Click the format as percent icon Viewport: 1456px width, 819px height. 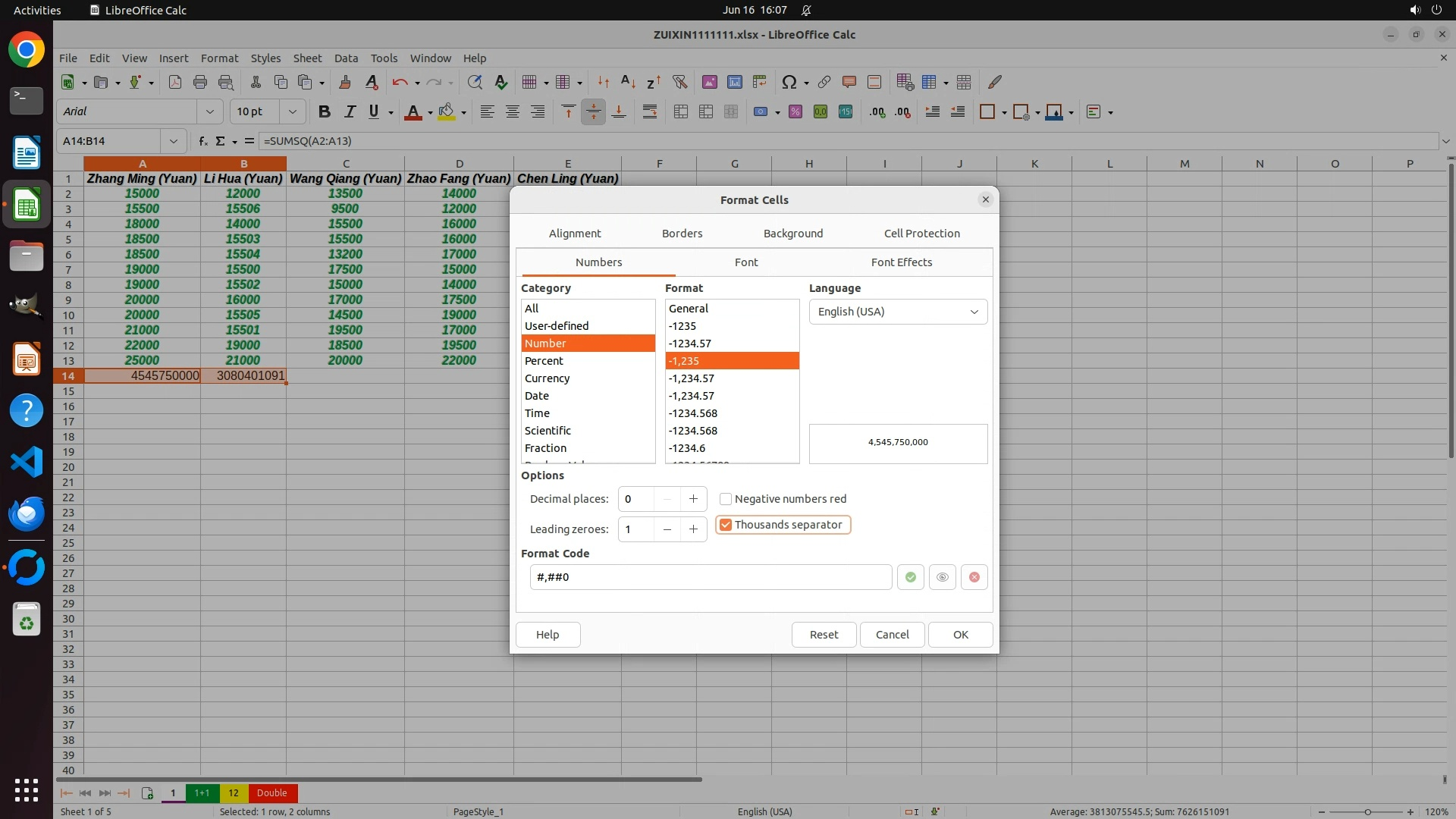[x=795, y=111]
